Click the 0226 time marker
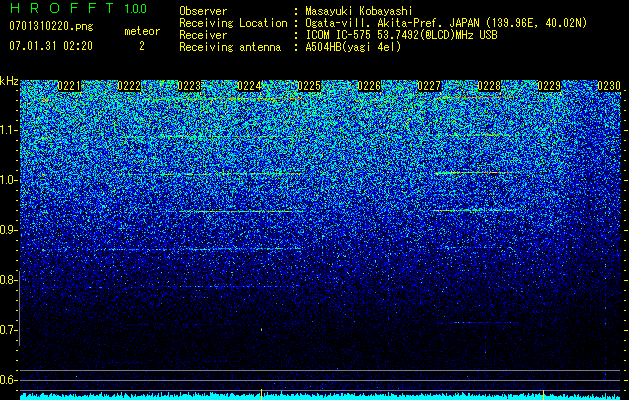629x400 pixels. pos(369,86)
